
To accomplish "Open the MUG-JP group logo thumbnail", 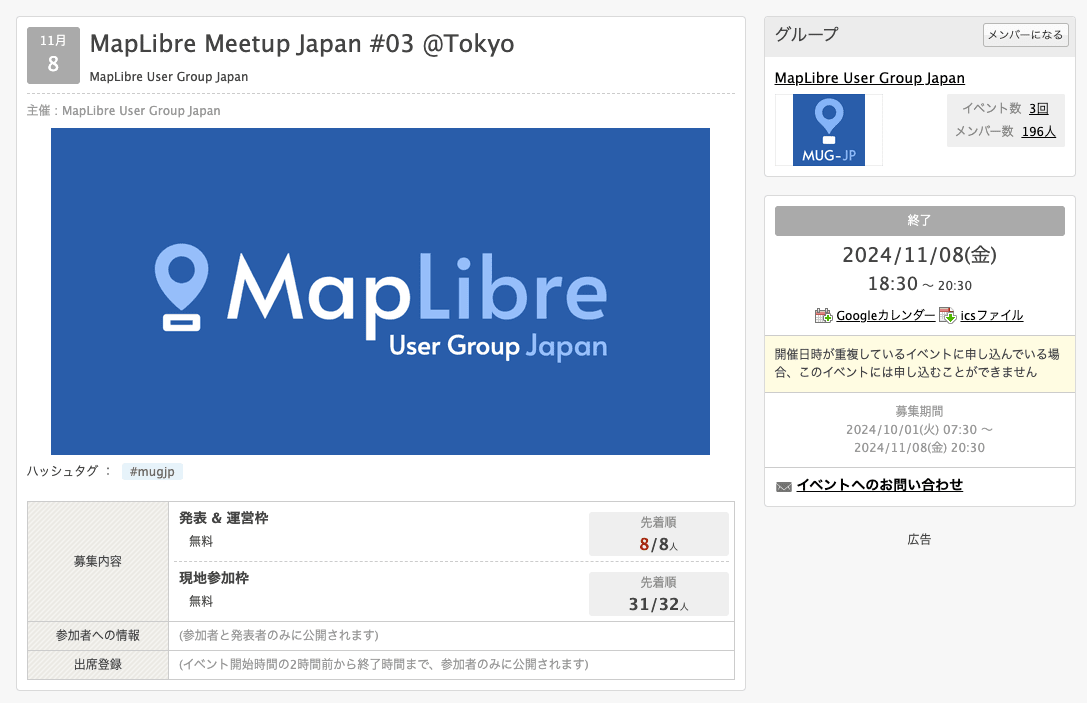I will click(x=828, y=130).
